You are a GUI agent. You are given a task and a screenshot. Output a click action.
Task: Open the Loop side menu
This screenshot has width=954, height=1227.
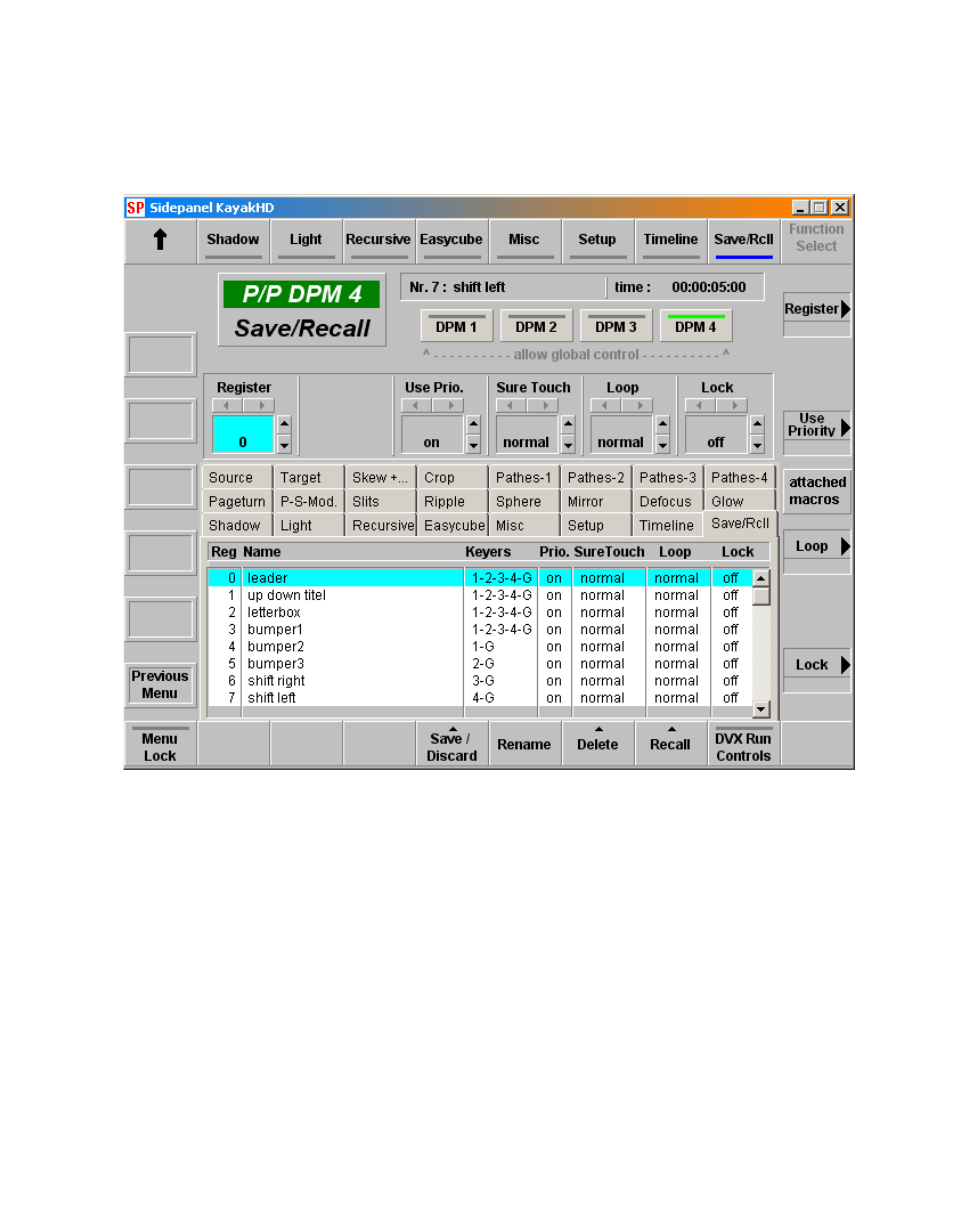(x=817, y=551)
